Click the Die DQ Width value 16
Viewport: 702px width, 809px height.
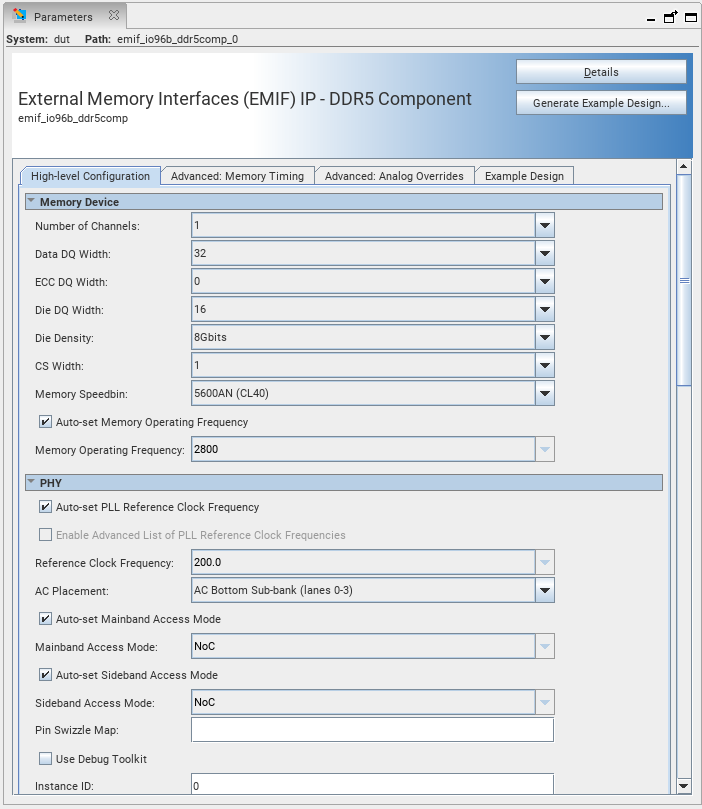200,310
